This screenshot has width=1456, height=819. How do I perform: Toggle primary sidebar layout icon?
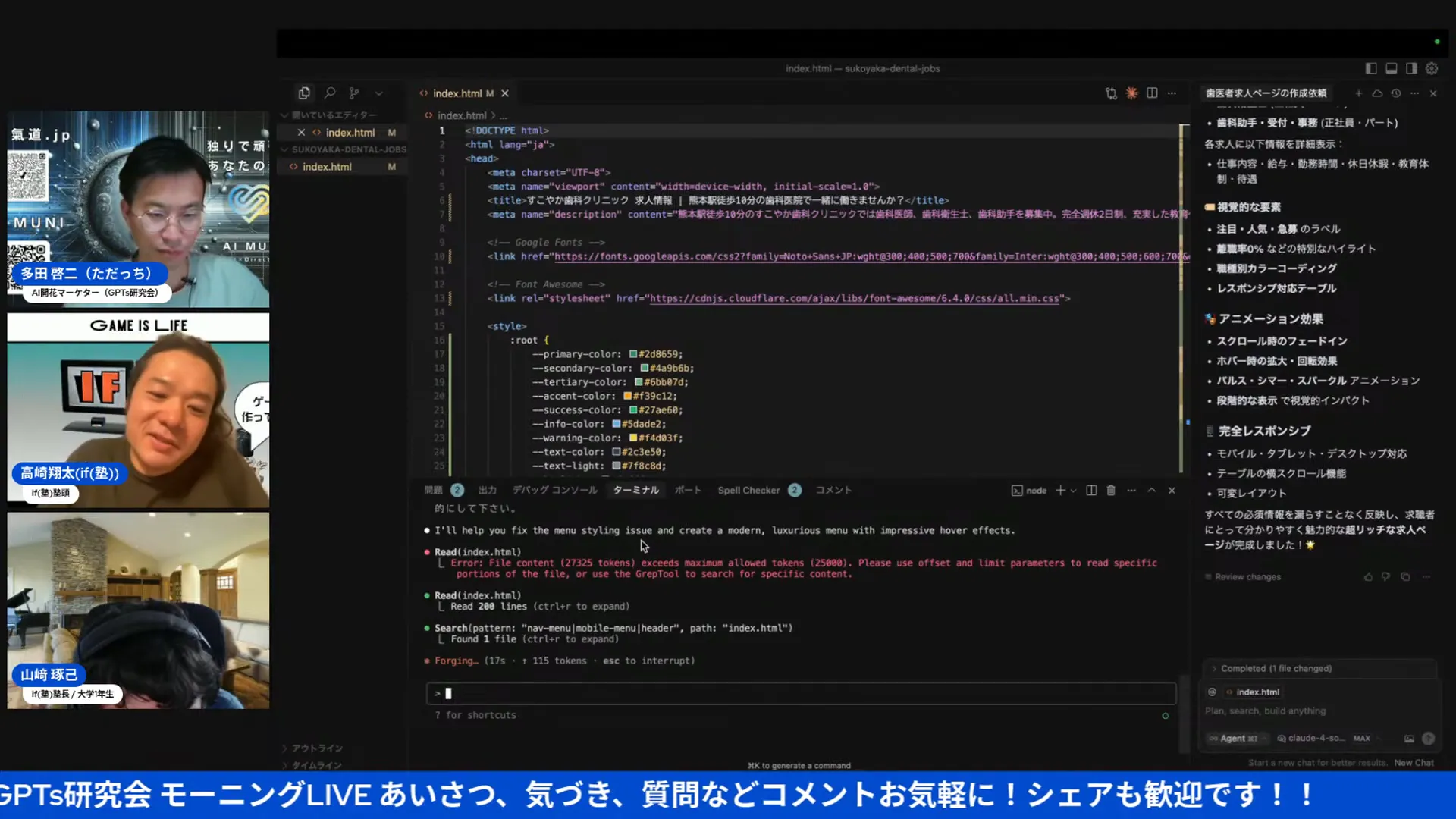tap(1371, 68)
